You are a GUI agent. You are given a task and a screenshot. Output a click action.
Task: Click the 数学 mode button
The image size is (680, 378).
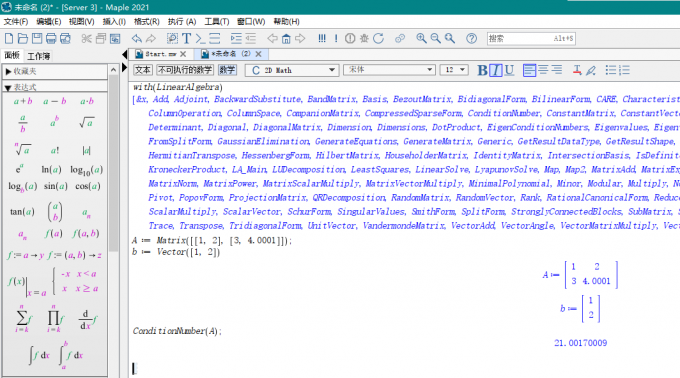(227, 70)
